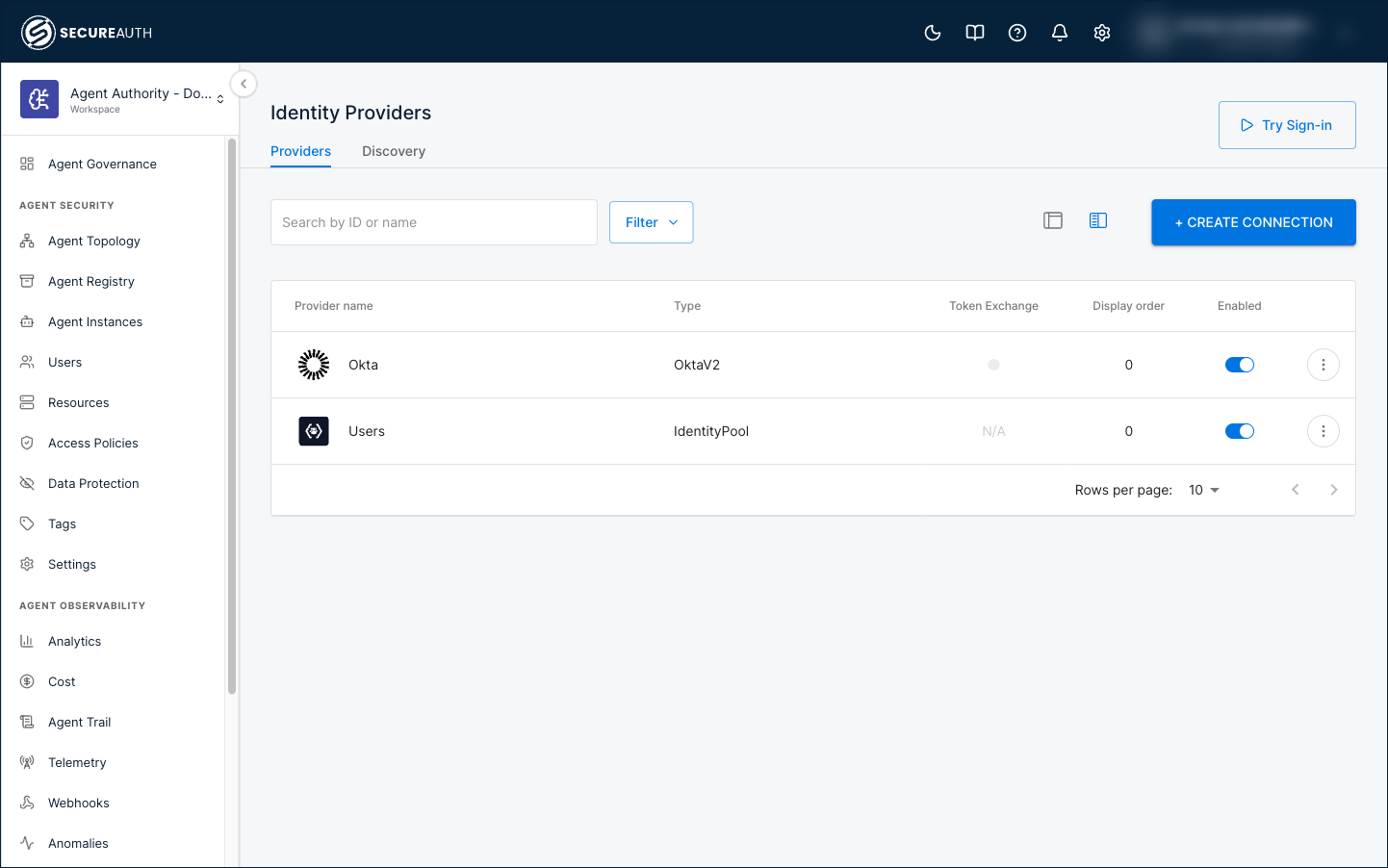Click the Agent Registry icon
The width and height of the screenshot is (1388, 868).
pos(27,281)
